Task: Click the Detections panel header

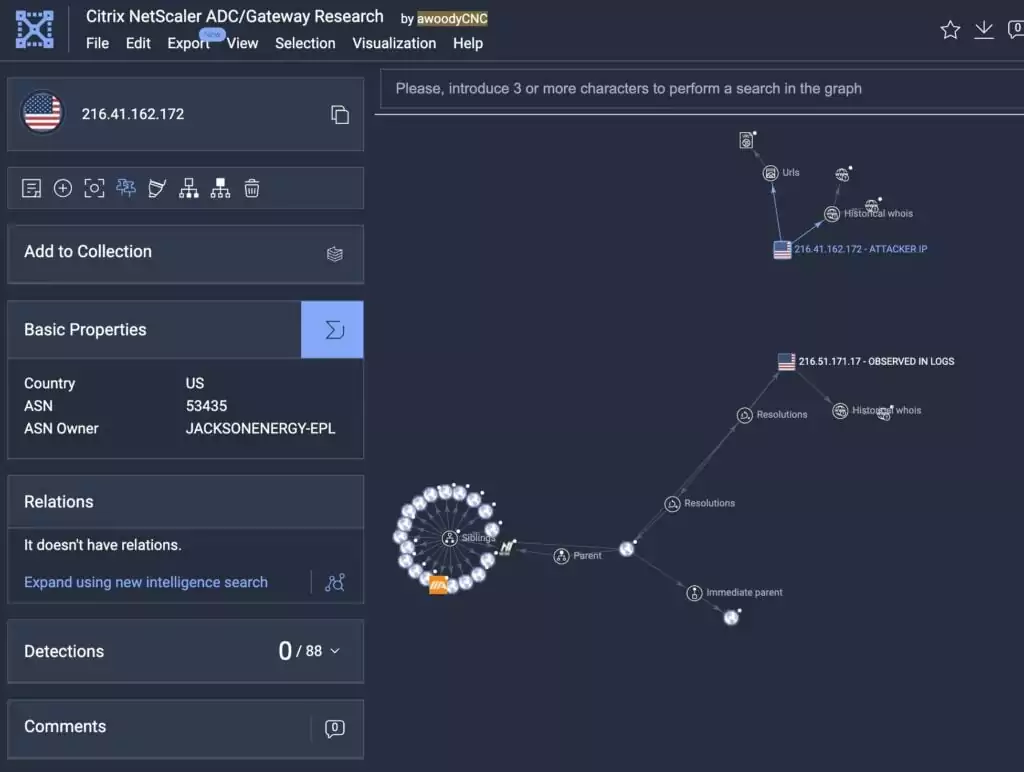Action: point(185,651)
